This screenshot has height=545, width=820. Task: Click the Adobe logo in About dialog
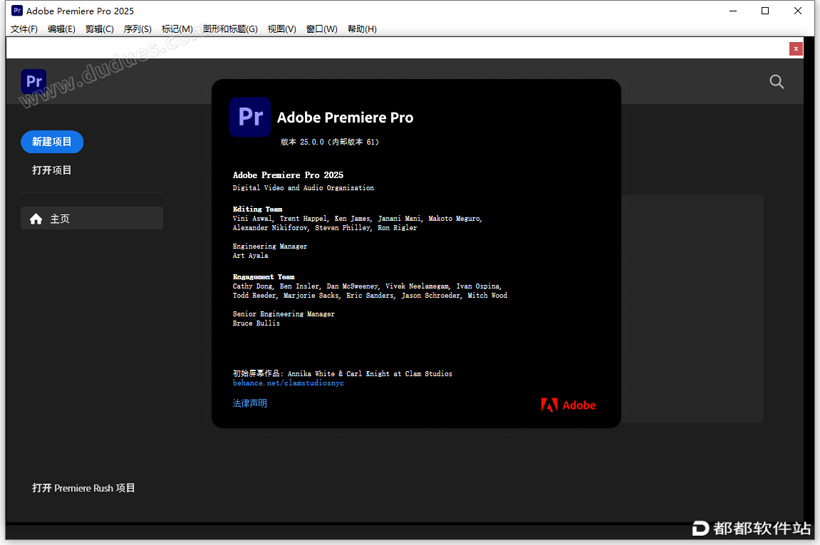[568, 405]
